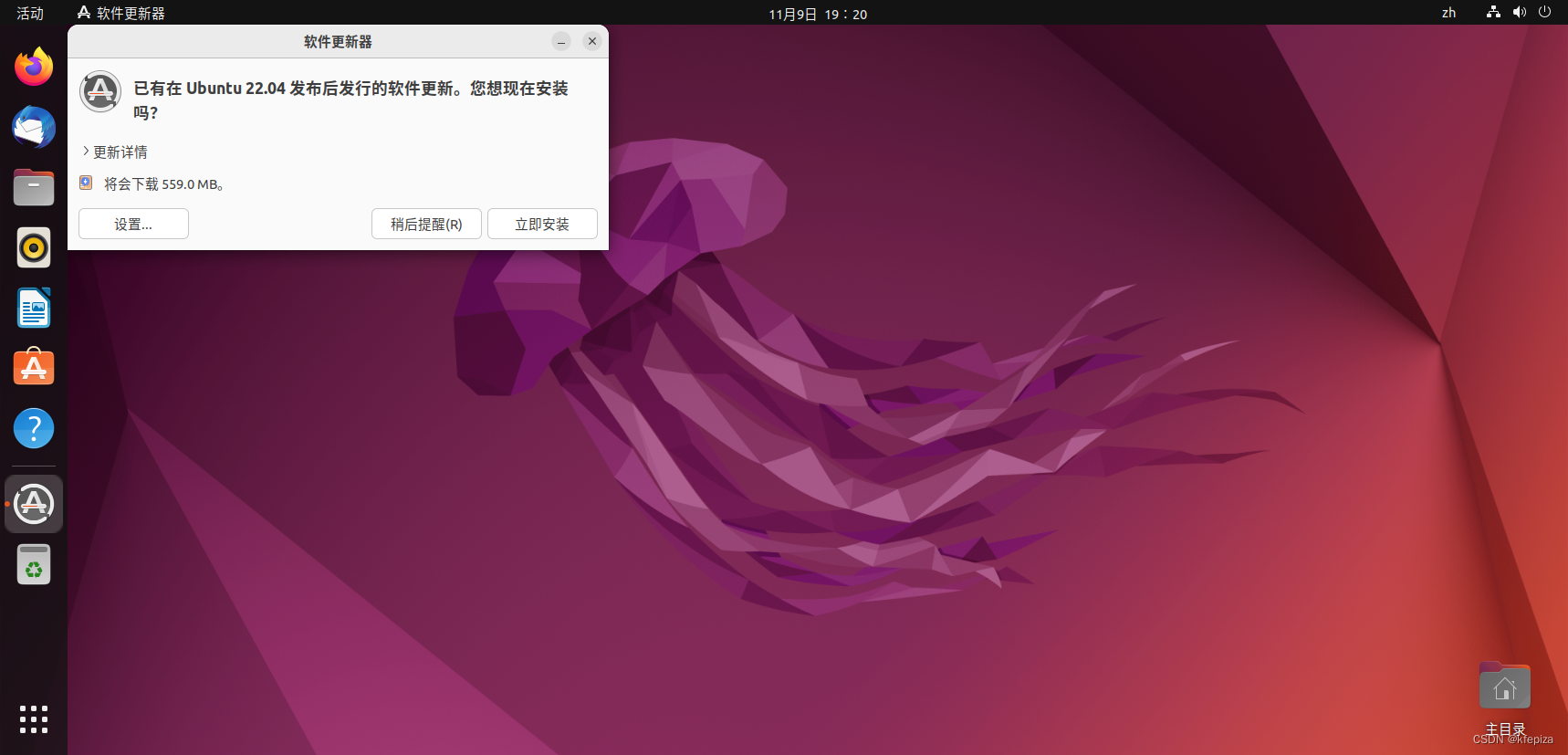Open the clock and calendar 11月9日 19:20
This screenshot has height=755, width=1568.
(818, 14)
